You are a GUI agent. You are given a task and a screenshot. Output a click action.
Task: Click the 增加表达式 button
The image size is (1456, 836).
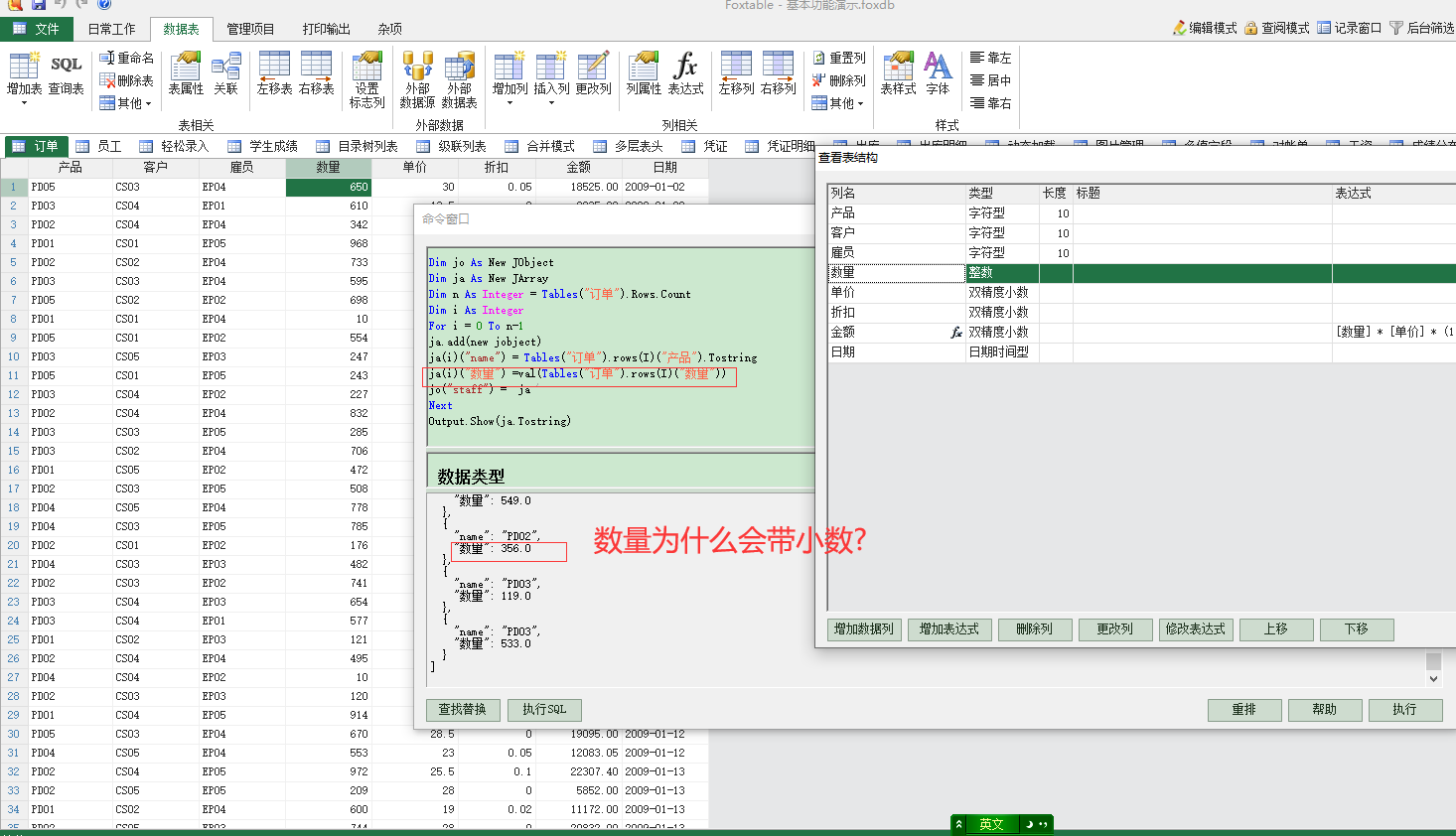(x=949, y=629)
